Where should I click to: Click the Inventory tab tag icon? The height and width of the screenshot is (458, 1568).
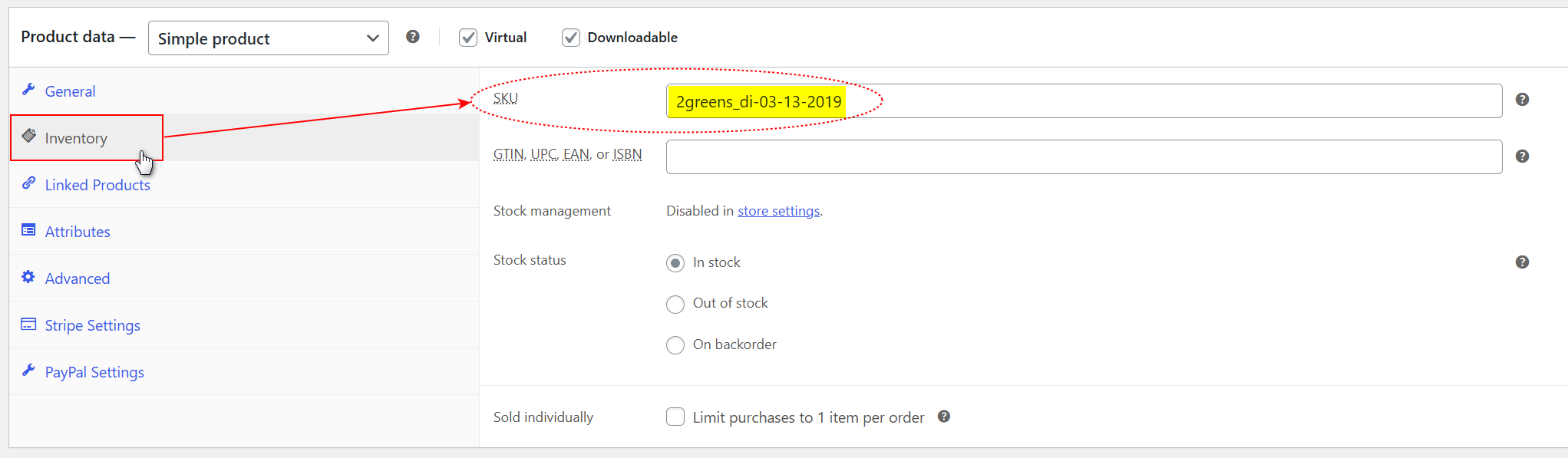(x=28, y=137)
